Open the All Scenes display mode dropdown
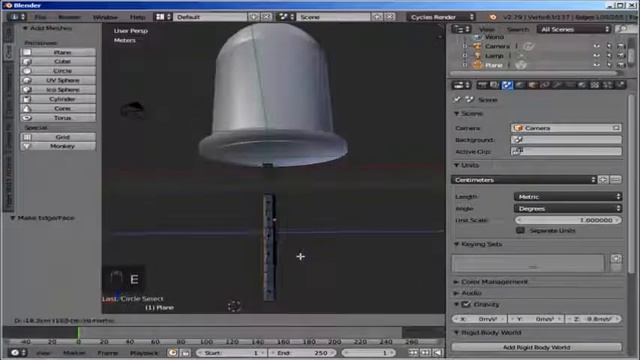This screenshot has height=360, width=640. [574, 29]
